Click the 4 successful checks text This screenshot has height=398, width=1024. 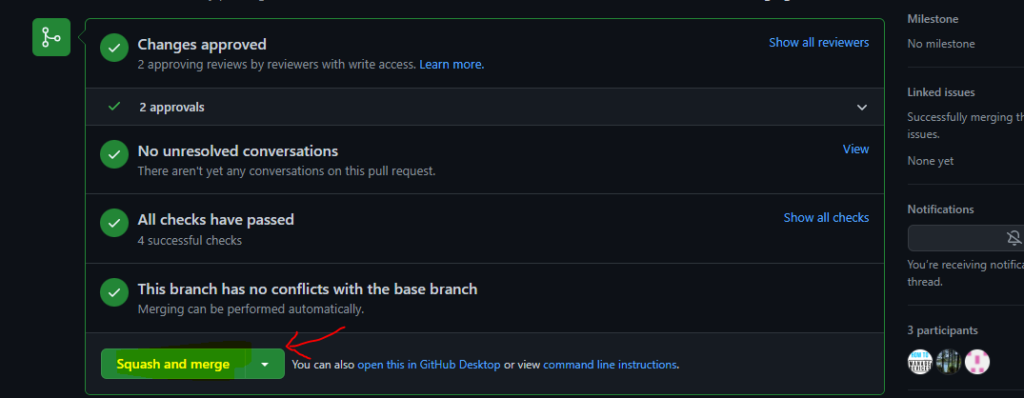coord(189,240)
